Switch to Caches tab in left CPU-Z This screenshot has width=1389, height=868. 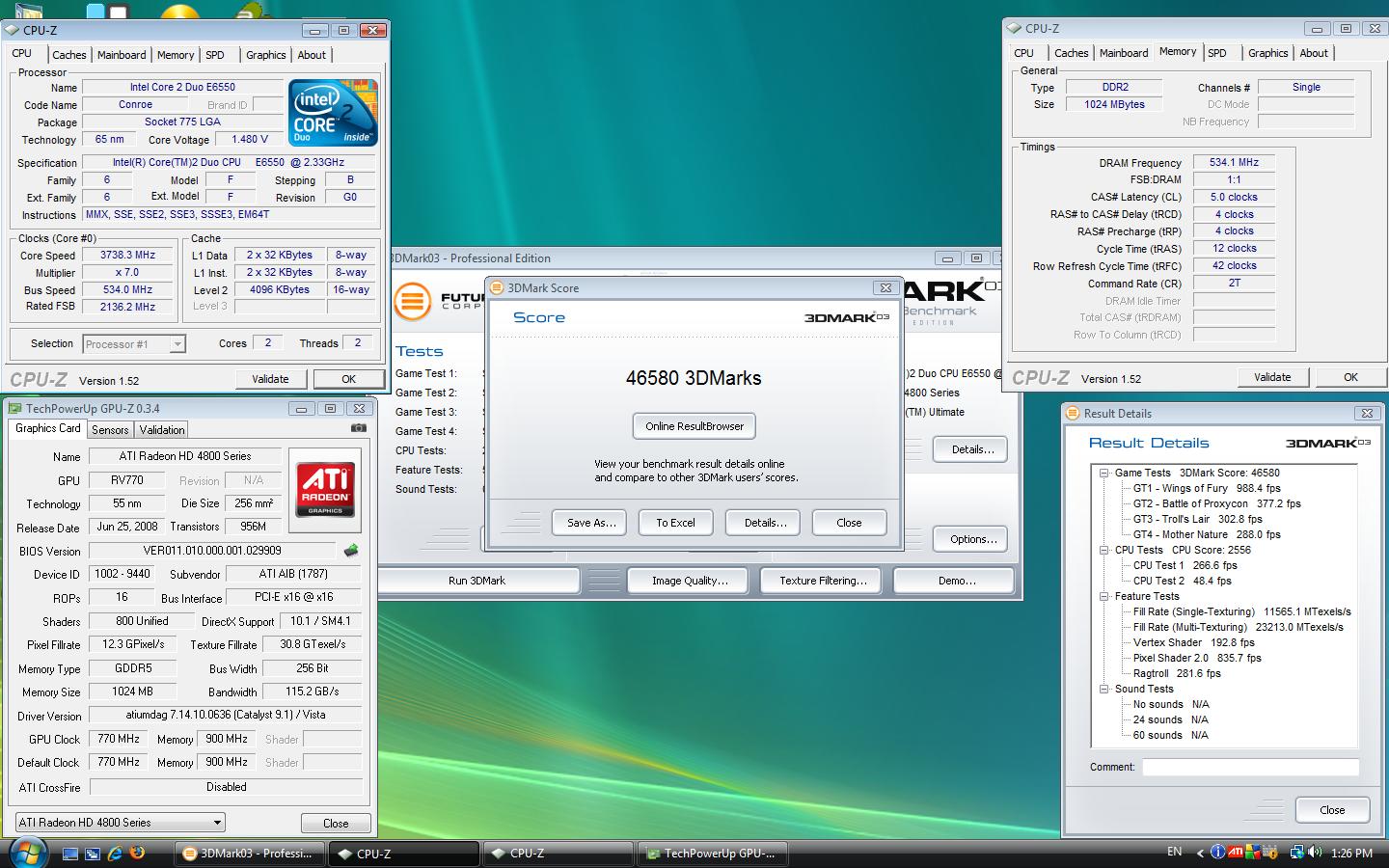coord(69,55)
